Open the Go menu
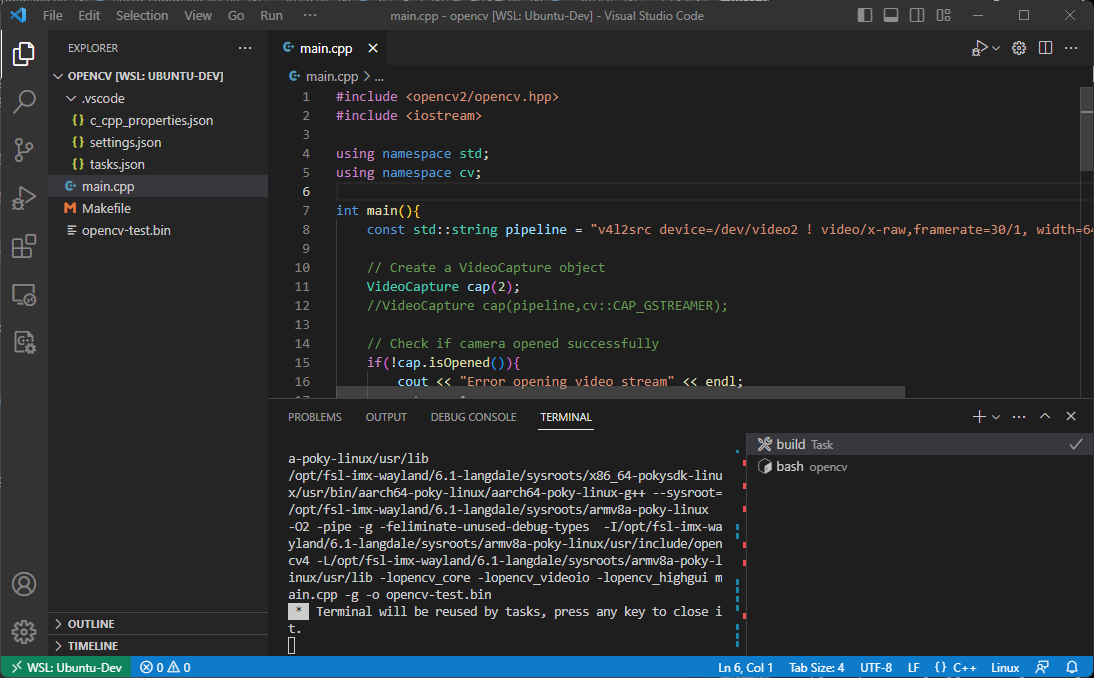The height and width of the screenshot is (678, 1094). tap(236, 15)
